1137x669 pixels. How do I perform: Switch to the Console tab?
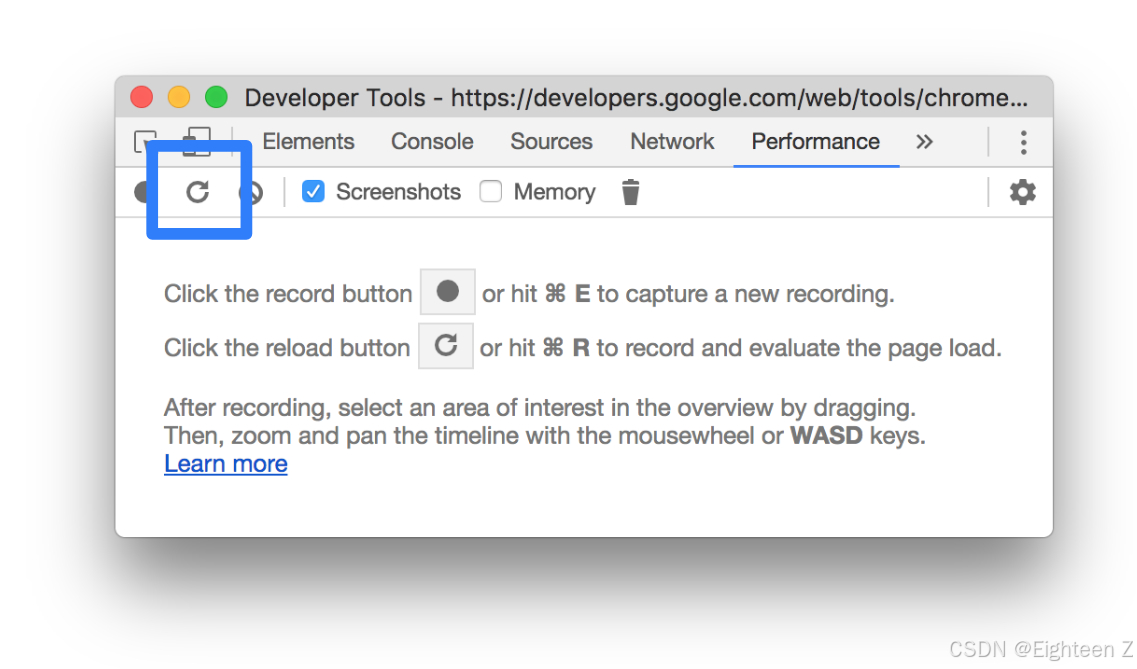pyautogui.click(x=432, y=141)
